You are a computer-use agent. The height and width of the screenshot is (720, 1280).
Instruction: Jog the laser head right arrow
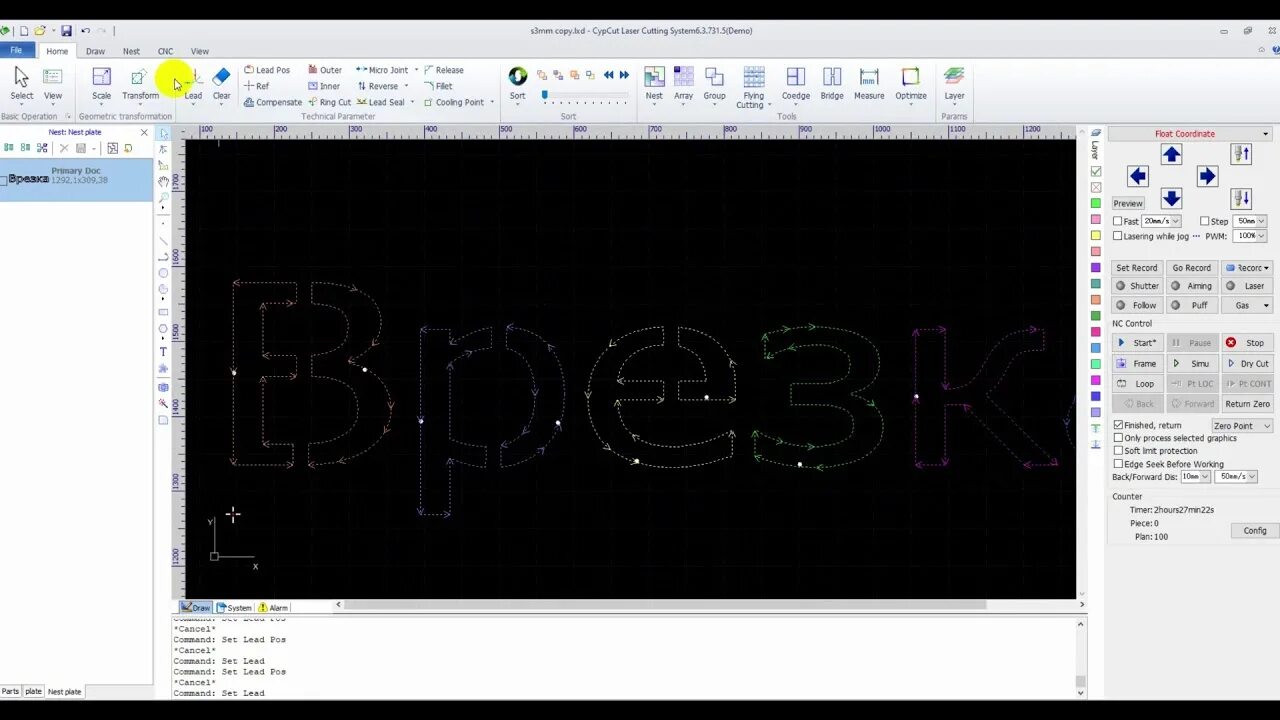point(1207,176)
